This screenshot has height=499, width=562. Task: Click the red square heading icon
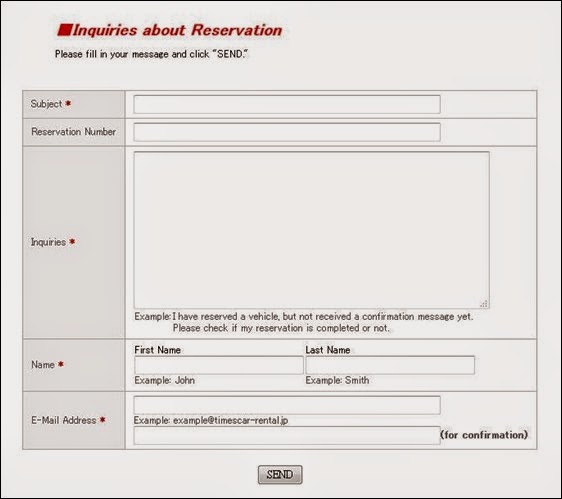pyautogui.click(x=65, y=30)
